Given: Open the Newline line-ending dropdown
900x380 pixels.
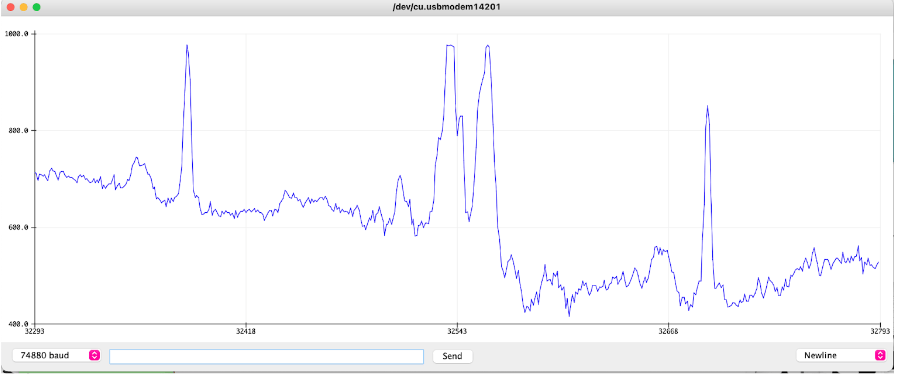Looking at the screenshot, I should click(841, 356).
